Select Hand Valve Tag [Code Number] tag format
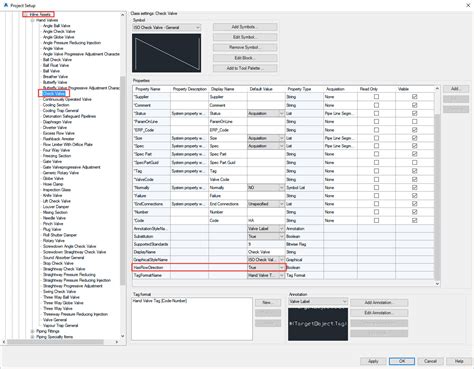 coord(160,301)
